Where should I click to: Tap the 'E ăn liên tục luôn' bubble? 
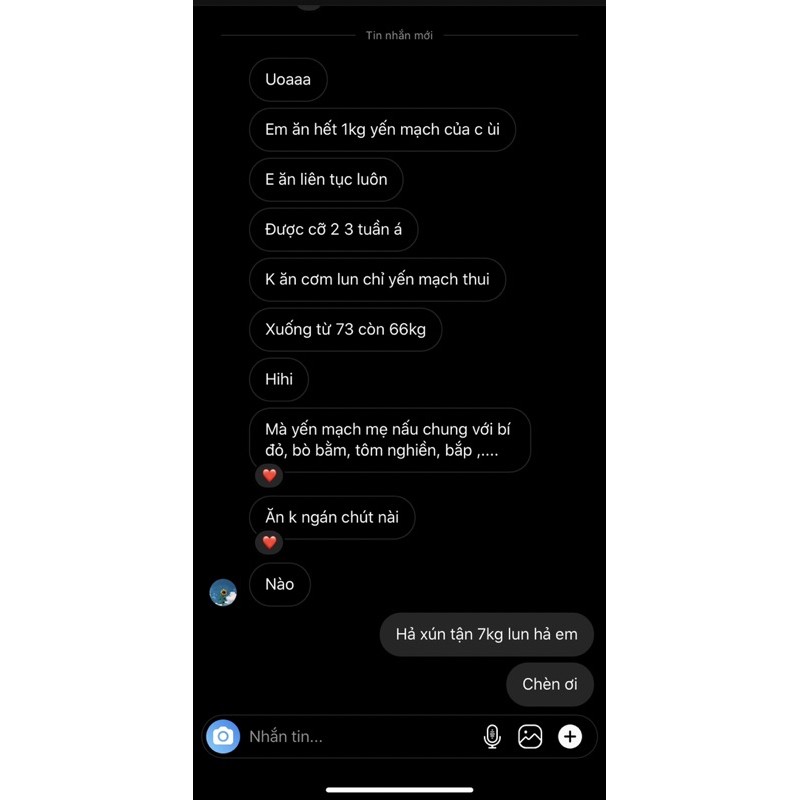click(x=326, y=180)
